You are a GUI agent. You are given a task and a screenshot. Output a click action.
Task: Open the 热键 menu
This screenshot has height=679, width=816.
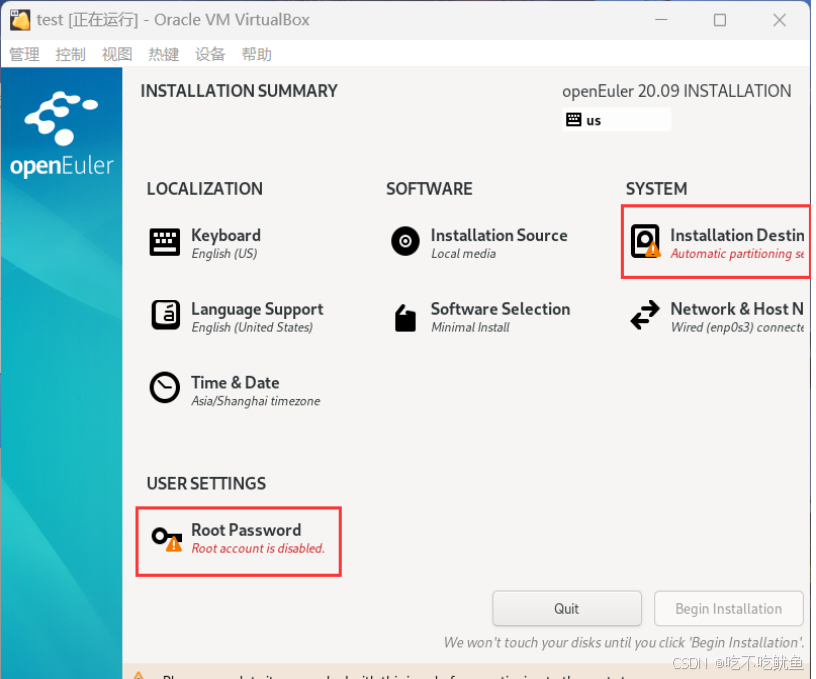pos(163,54)
